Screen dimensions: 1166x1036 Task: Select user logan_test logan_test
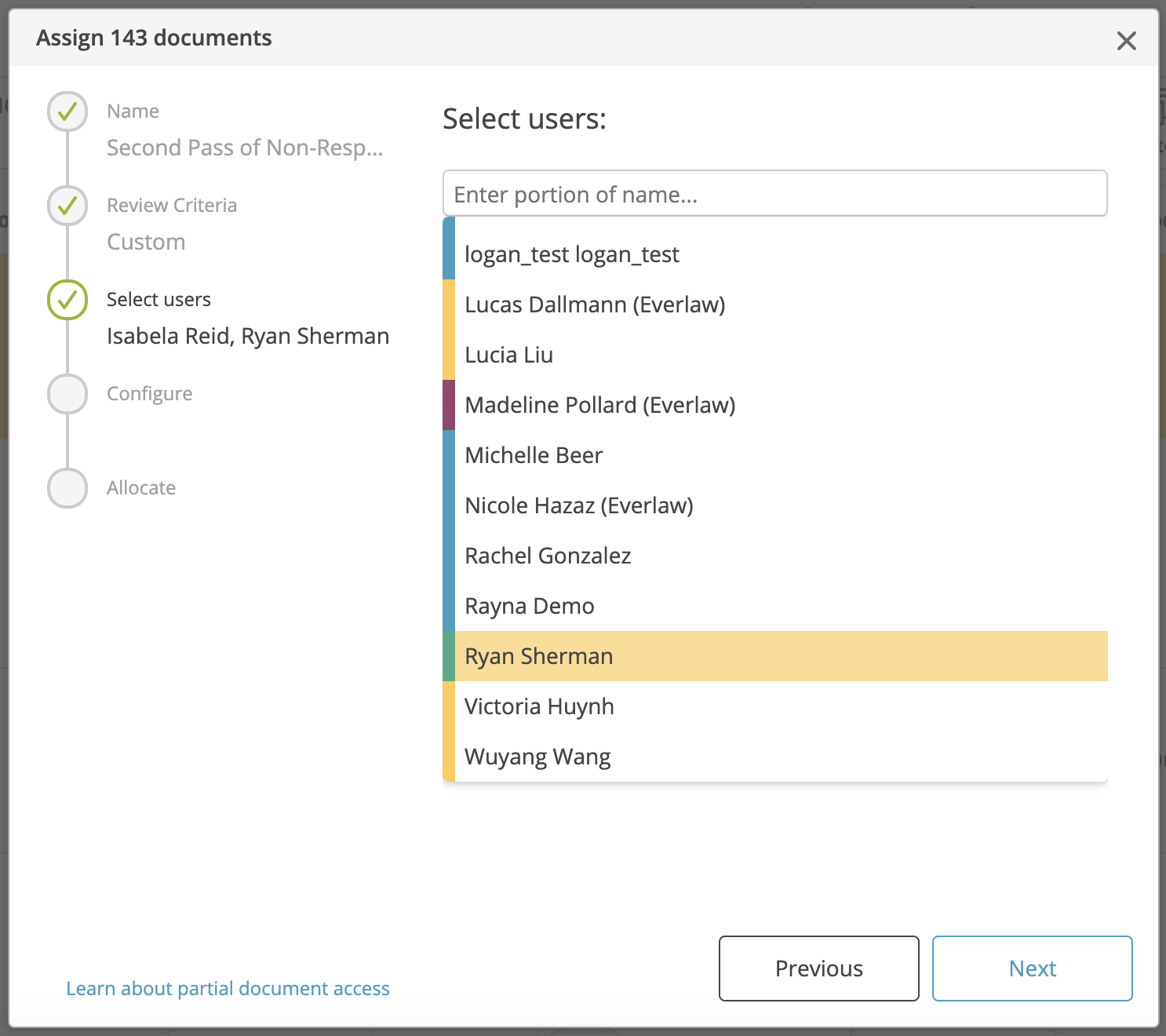coord(775,254)
